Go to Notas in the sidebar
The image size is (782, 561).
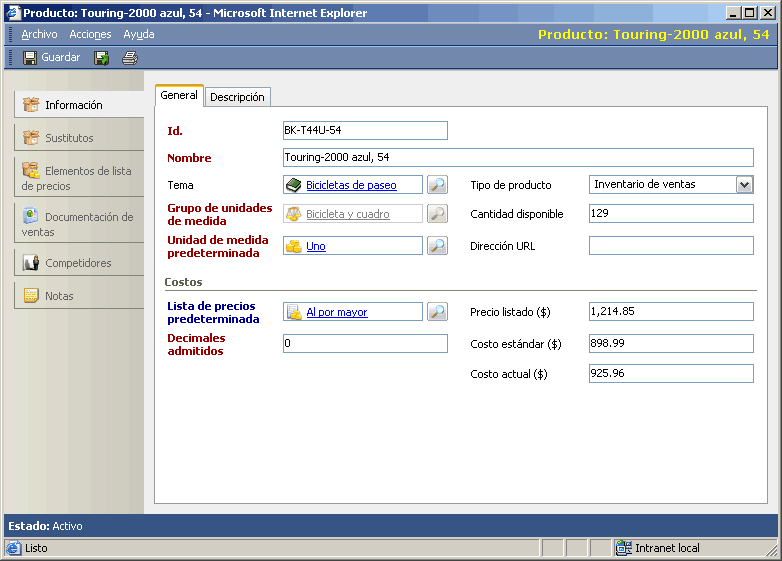[x=80, y=296]
